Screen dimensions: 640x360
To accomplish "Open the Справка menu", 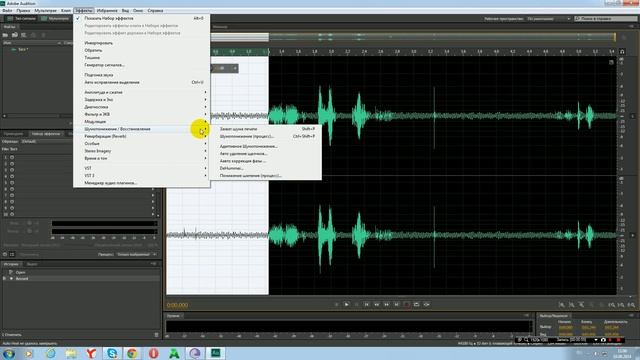I will [155, 11].
